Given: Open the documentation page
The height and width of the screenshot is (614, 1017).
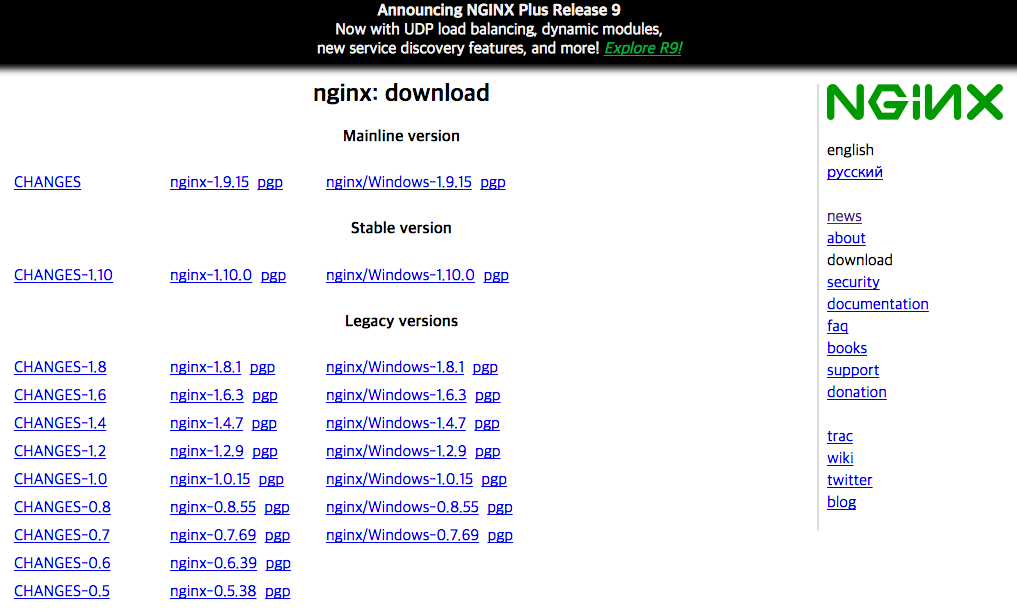Looking at the screenshot, I should 878,304.
